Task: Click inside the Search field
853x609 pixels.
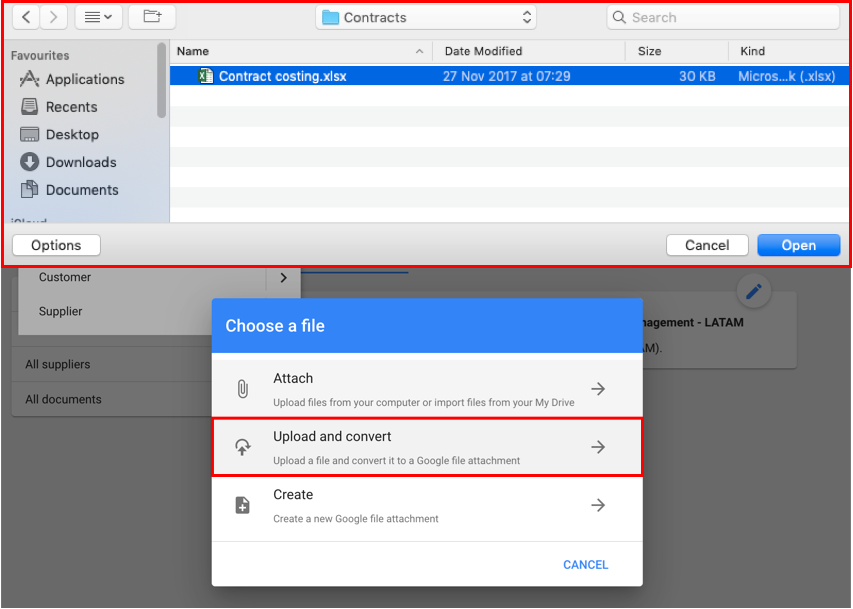Action: tap(722, 16)
